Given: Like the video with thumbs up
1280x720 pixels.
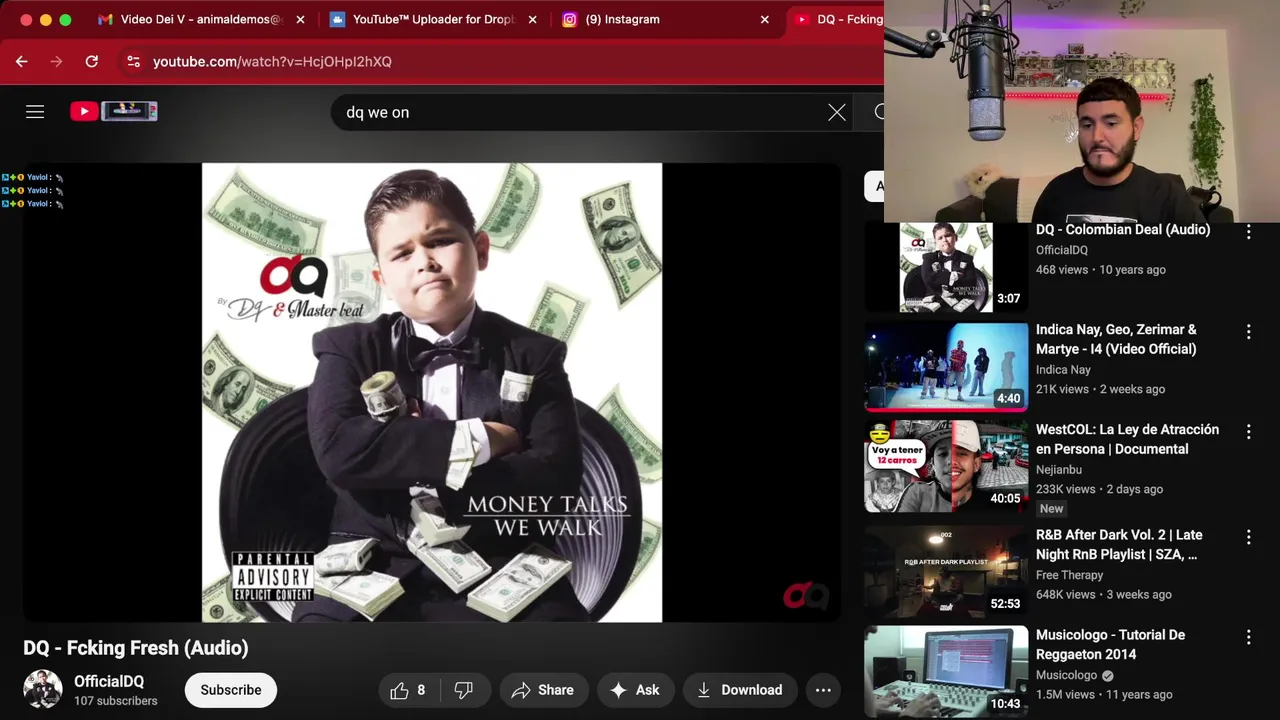Looking at the screenshot, I should (408, 690).
